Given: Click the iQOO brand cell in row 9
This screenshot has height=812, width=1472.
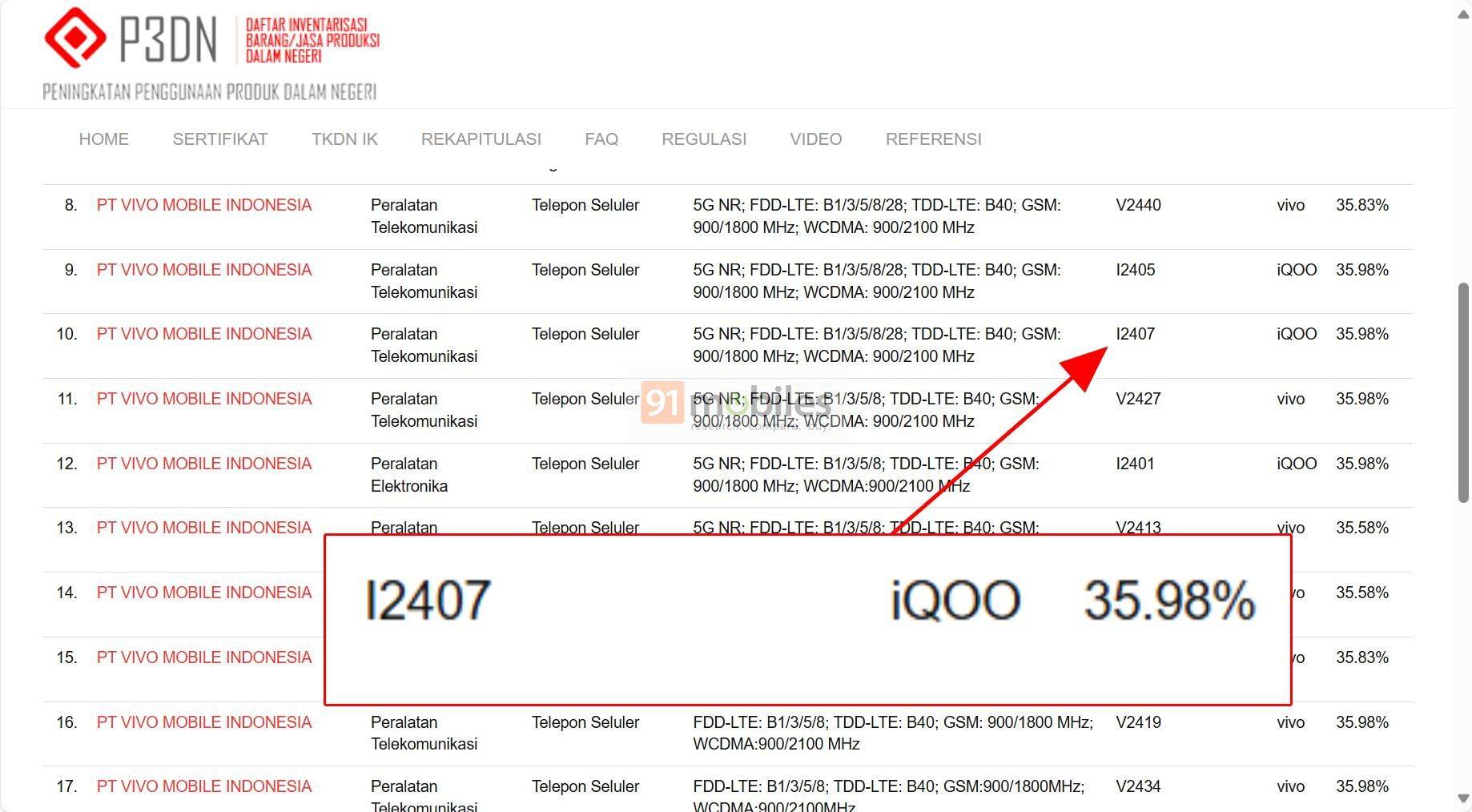Looking at the screenshot, I should (x=1297, y=270).
